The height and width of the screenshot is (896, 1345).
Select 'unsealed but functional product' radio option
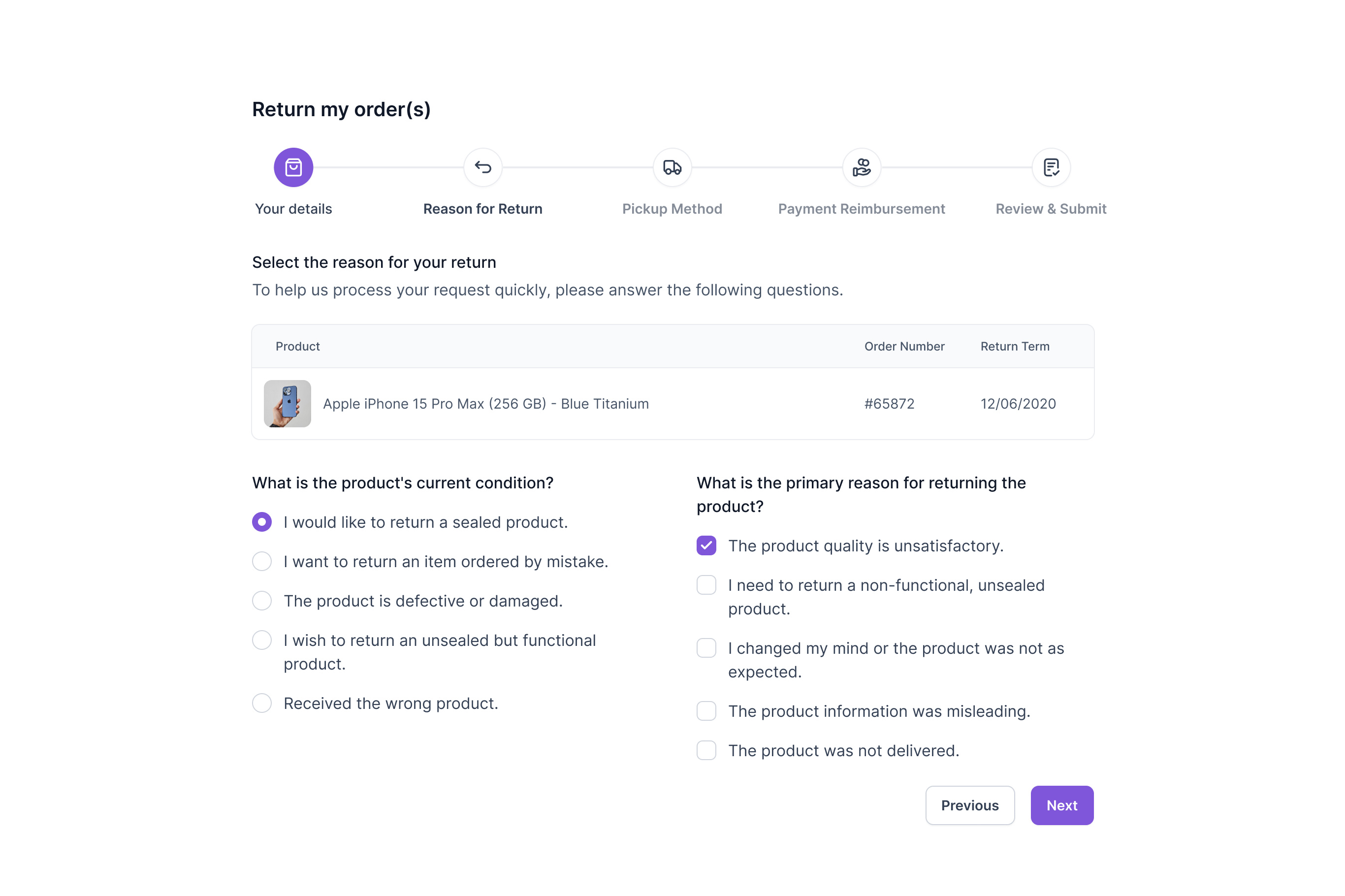tap(262, 640)
